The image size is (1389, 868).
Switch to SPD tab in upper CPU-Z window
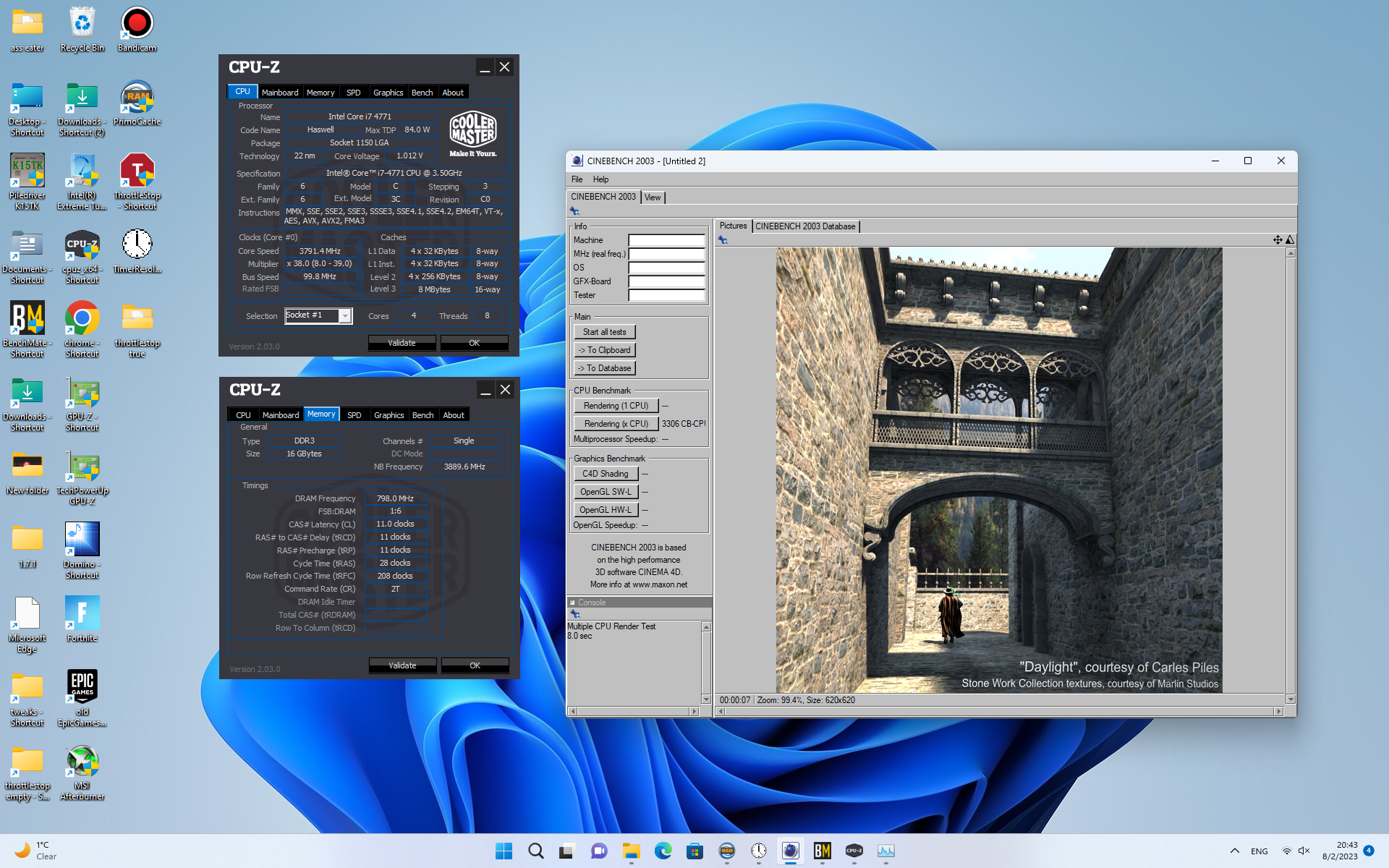click(353, 93)
